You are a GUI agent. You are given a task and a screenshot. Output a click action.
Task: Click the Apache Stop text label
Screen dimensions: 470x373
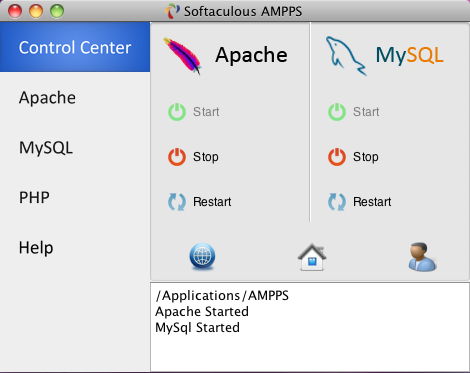[x=206, y=157]
